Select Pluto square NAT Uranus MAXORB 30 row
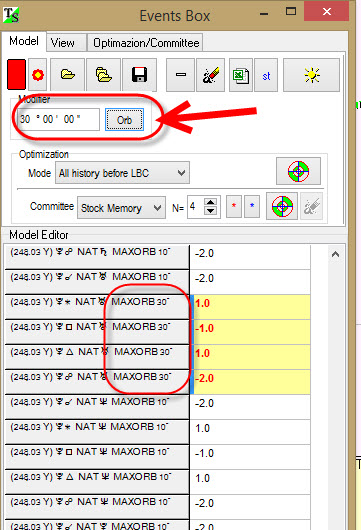This screenshot has height=530, width=361. (x=97, y=332)
